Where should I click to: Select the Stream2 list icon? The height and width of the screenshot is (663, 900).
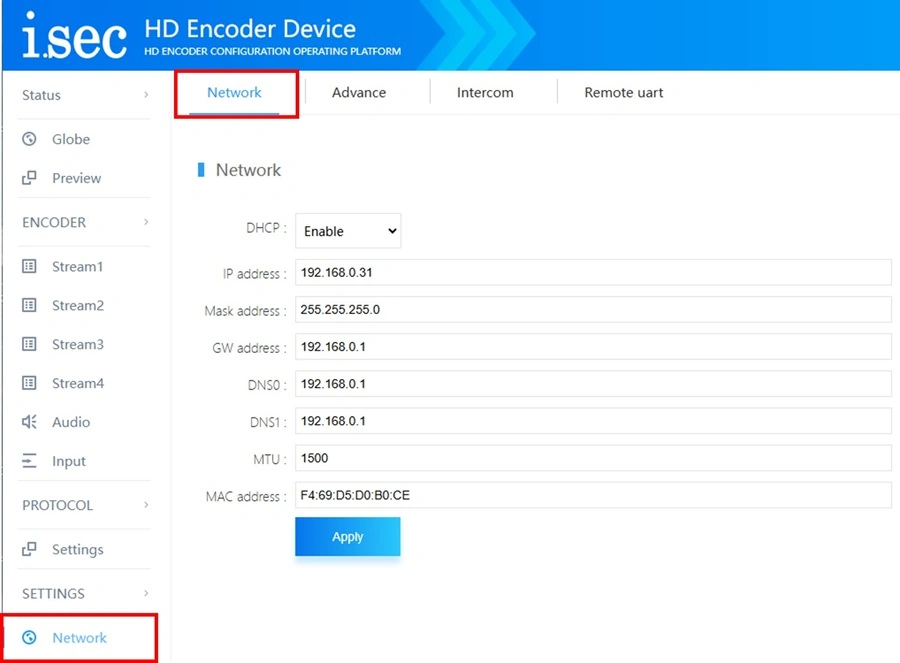click(x=29, y=305)
